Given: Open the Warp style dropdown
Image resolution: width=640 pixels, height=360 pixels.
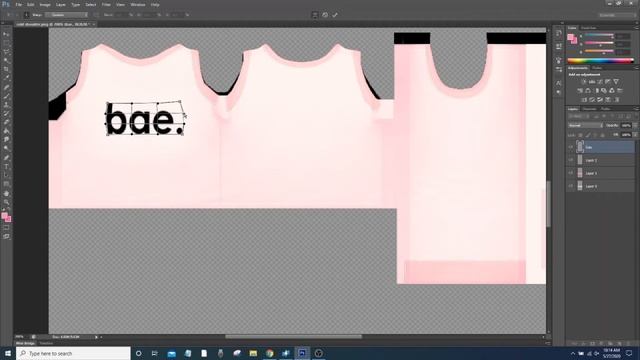Looking at the screenshot, I should tap(67, 15).
